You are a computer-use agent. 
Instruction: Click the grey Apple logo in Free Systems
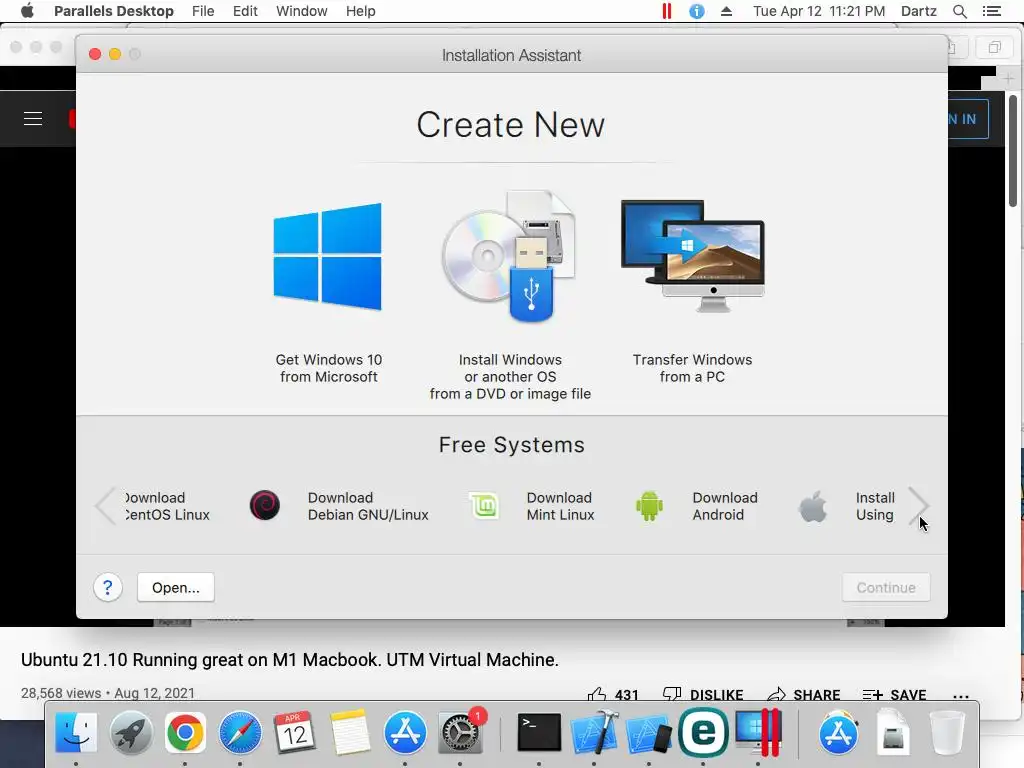click(x=812, y=506)
